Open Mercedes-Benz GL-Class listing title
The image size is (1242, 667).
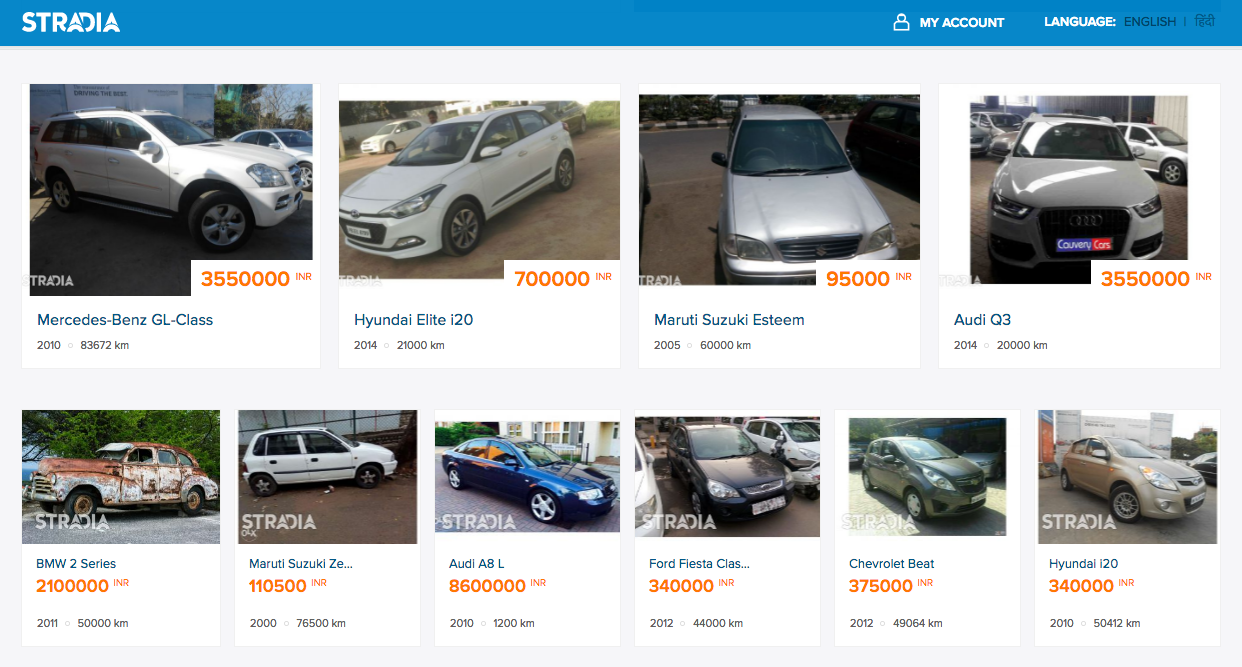click(125, 320)
